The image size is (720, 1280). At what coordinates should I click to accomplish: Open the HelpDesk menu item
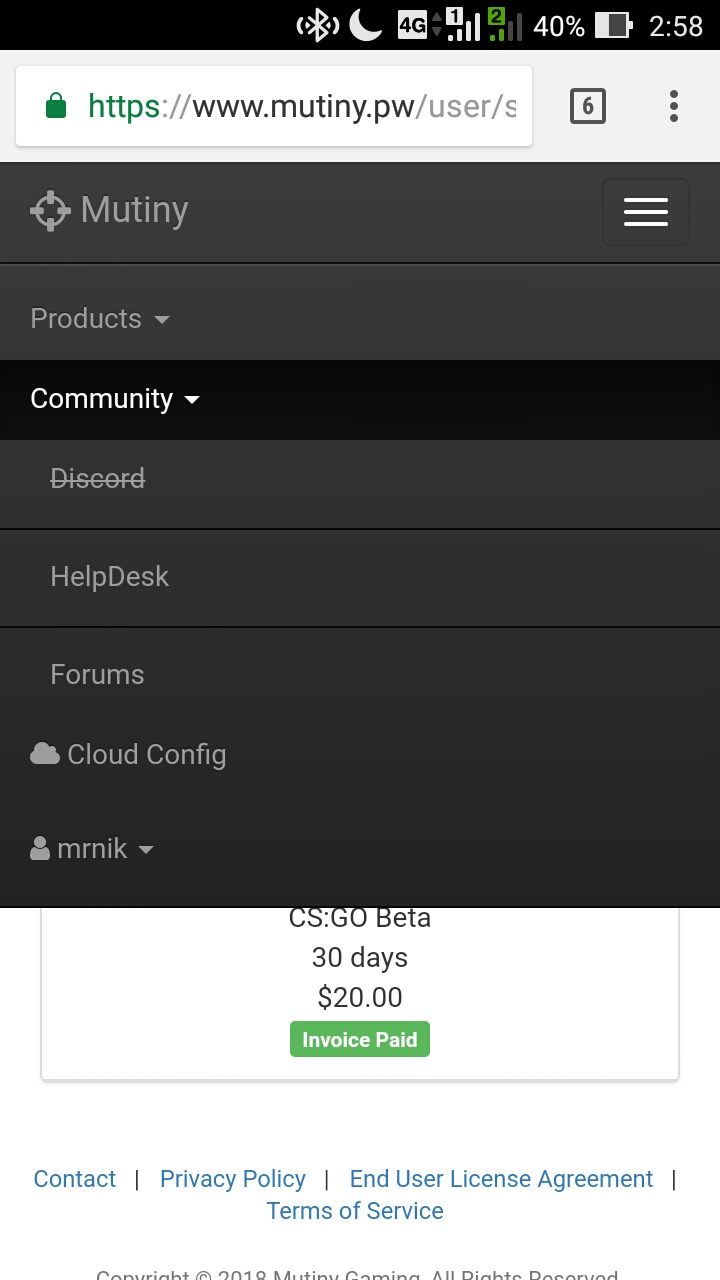pyautogui.click(x=110, y=577)
